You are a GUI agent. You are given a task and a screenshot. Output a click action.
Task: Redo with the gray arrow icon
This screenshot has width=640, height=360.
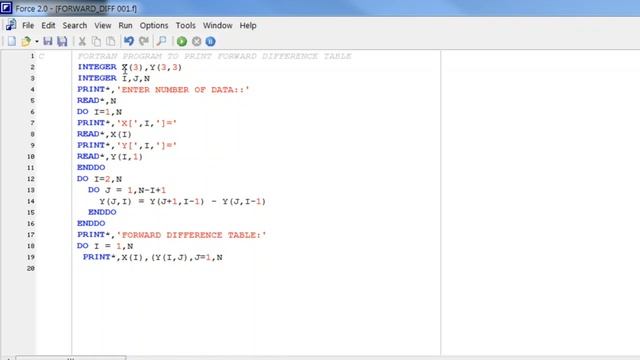coord(144,41)
